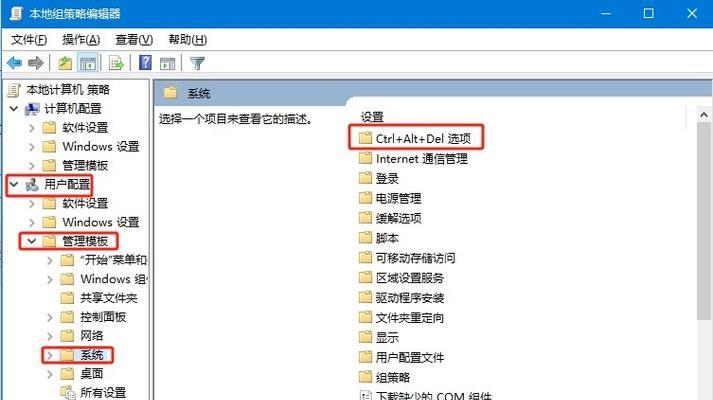Image resolution: width=713 pixels, height=400 pixels.
Task: Click the export list toolbar icon
Action: [x=116, y=63]
